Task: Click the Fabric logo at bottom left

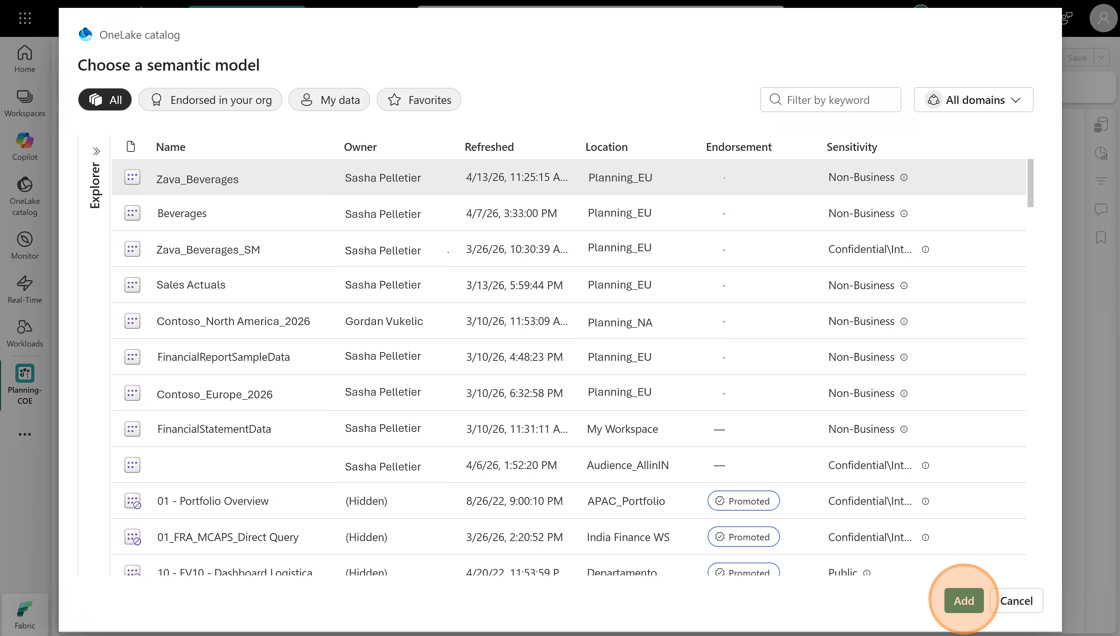Action: 24,615
